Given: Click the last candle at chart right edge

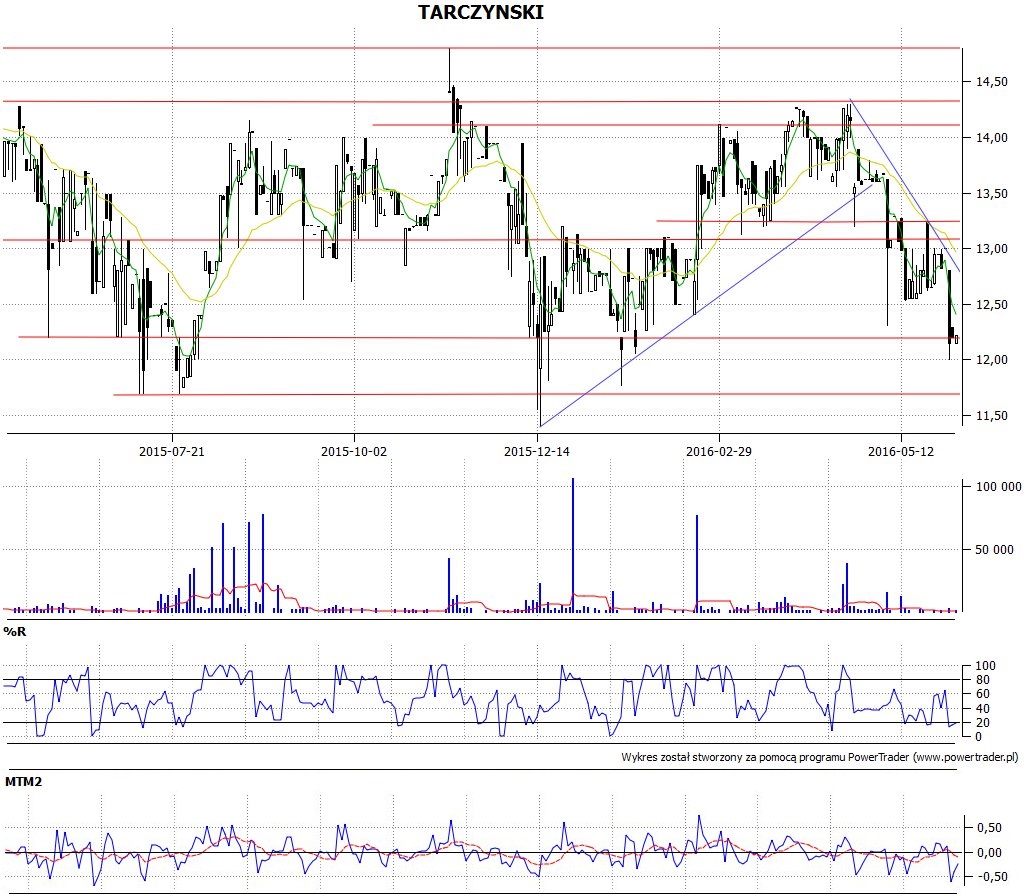Looking at the screenshot, I should (x=957, y=339).
